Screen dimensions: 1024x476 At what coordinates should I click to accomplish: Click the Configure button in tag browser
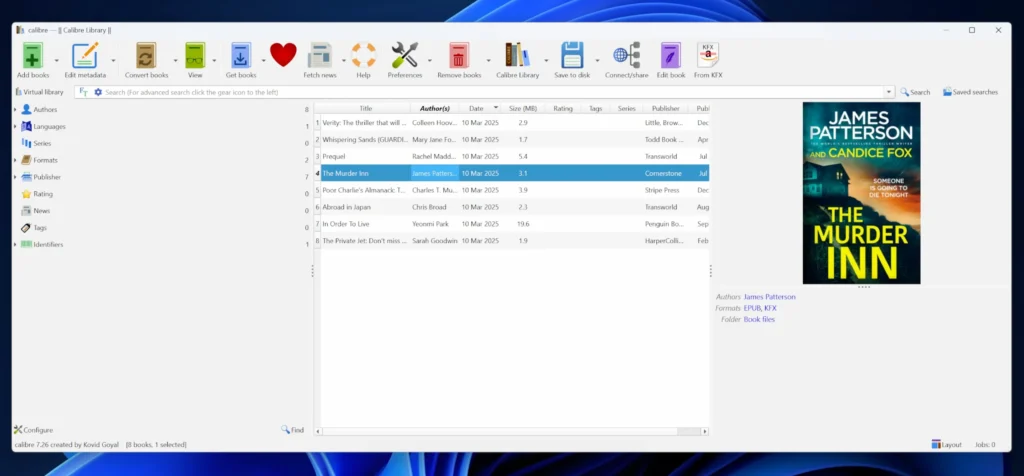(x=34, y=430)
